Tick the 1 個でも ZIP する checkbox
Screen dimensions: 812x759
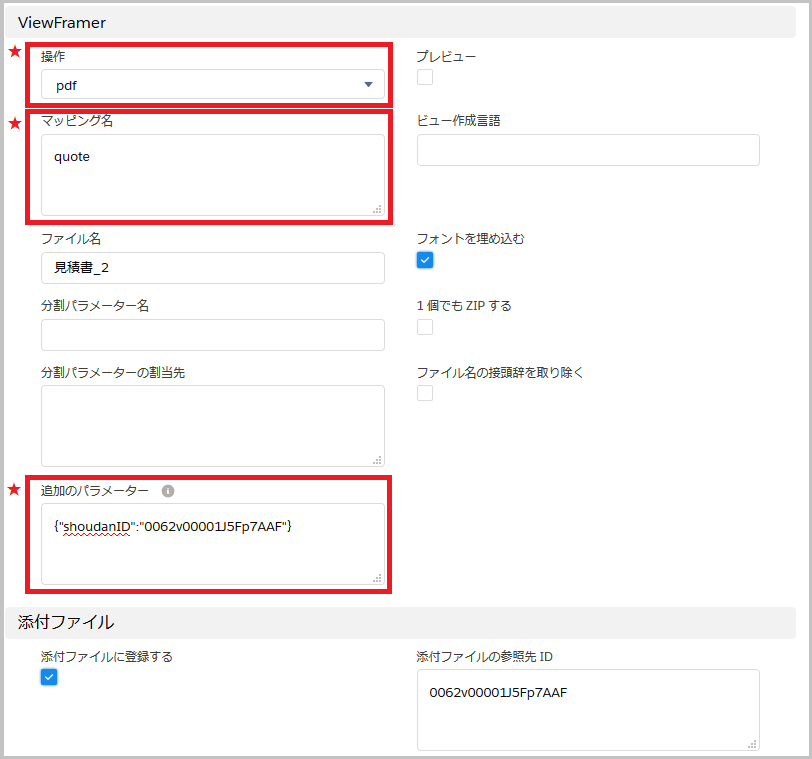(x=425, y=327)
